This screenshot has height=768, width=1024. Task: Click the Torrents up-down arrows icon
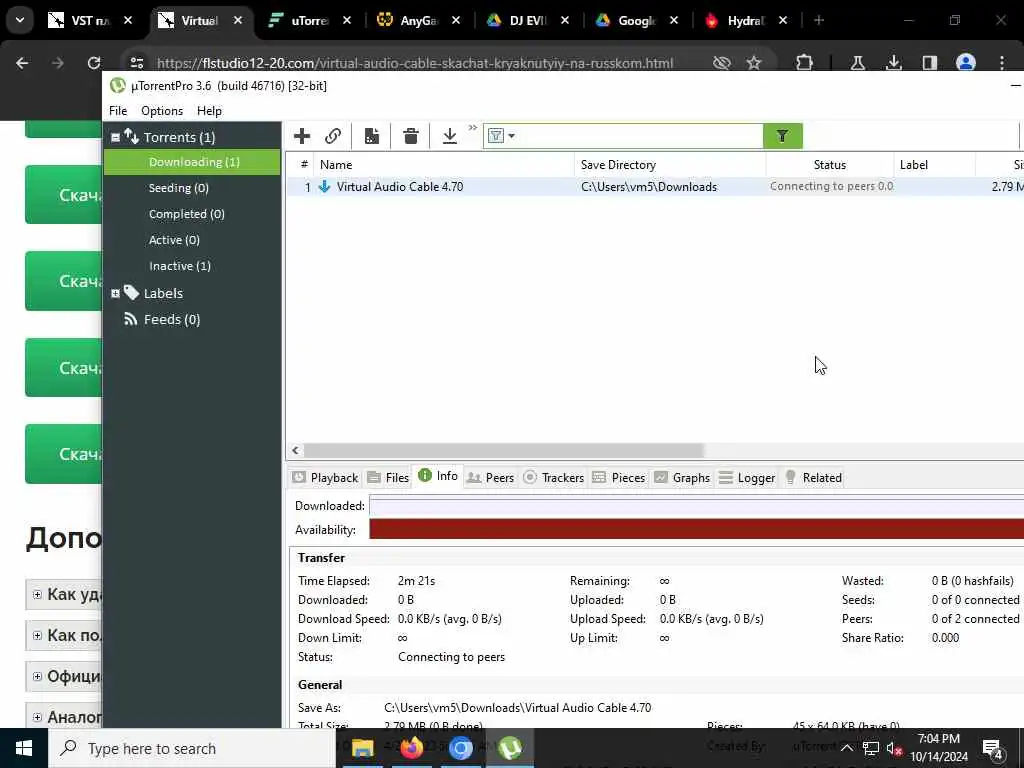point(131,136)
